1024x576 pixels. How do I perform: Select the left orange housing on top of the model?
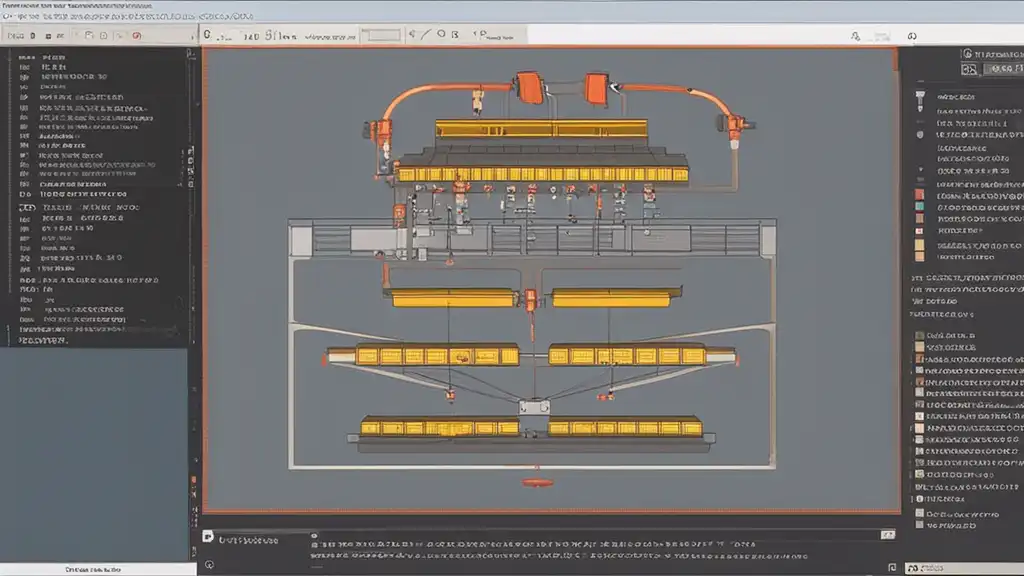tap(530, 88)
